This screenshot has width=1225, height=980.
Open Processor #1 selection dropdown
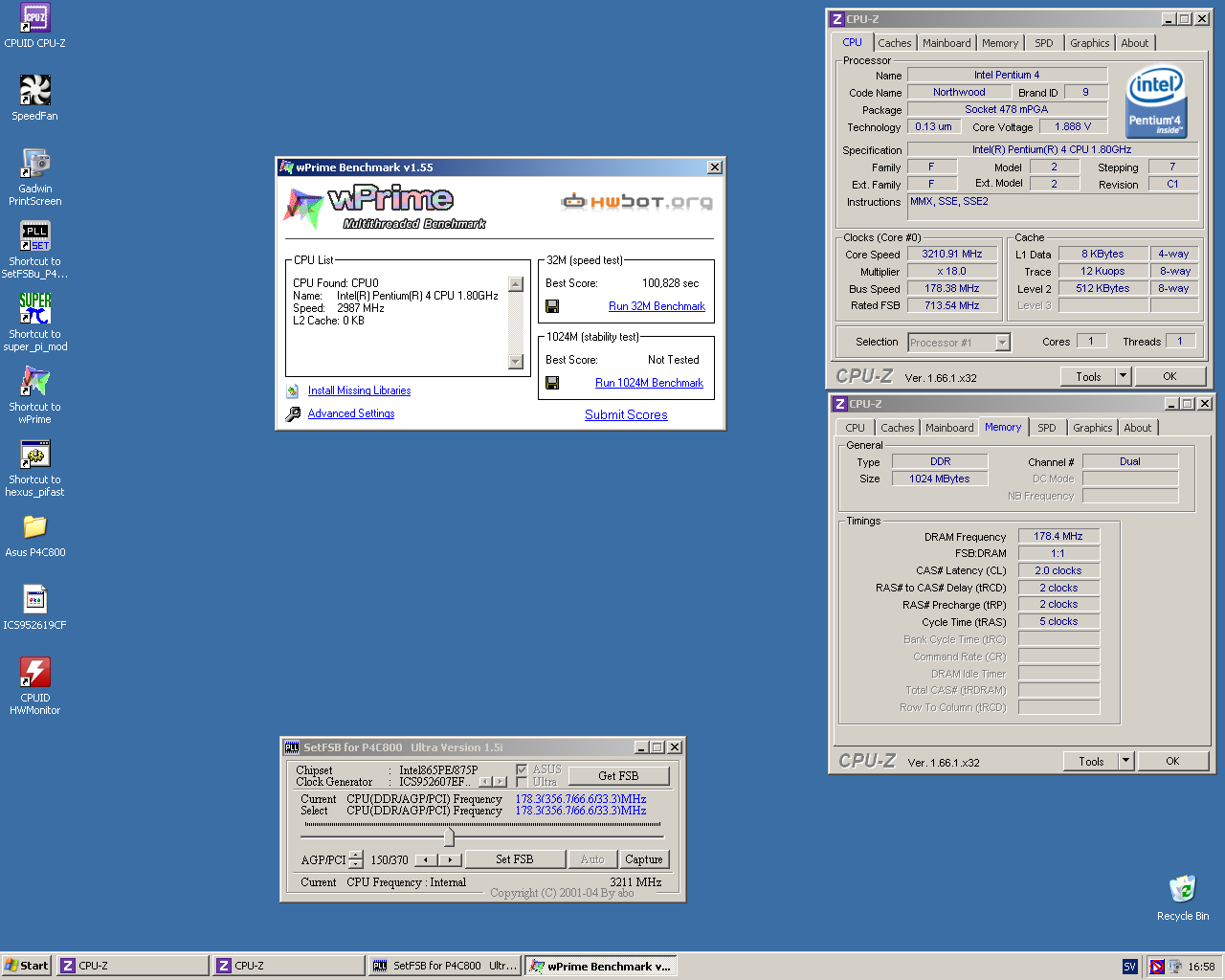[1003, 343]
